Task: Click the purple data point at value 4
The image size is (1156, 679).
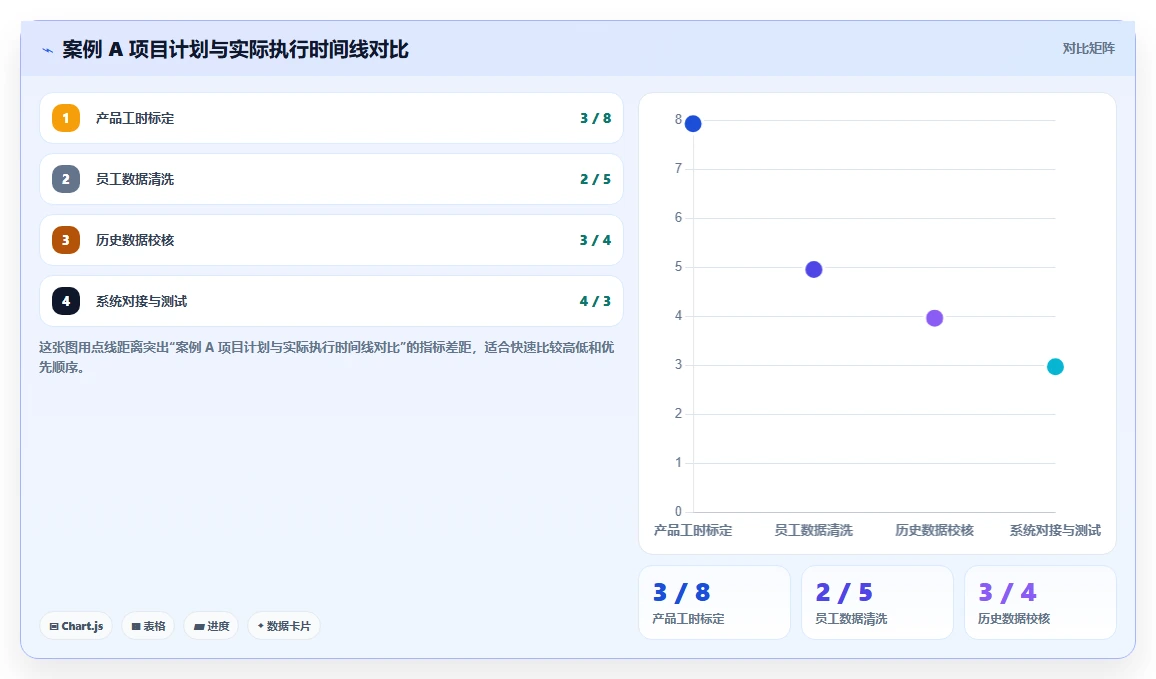Action: click(934, 318)
